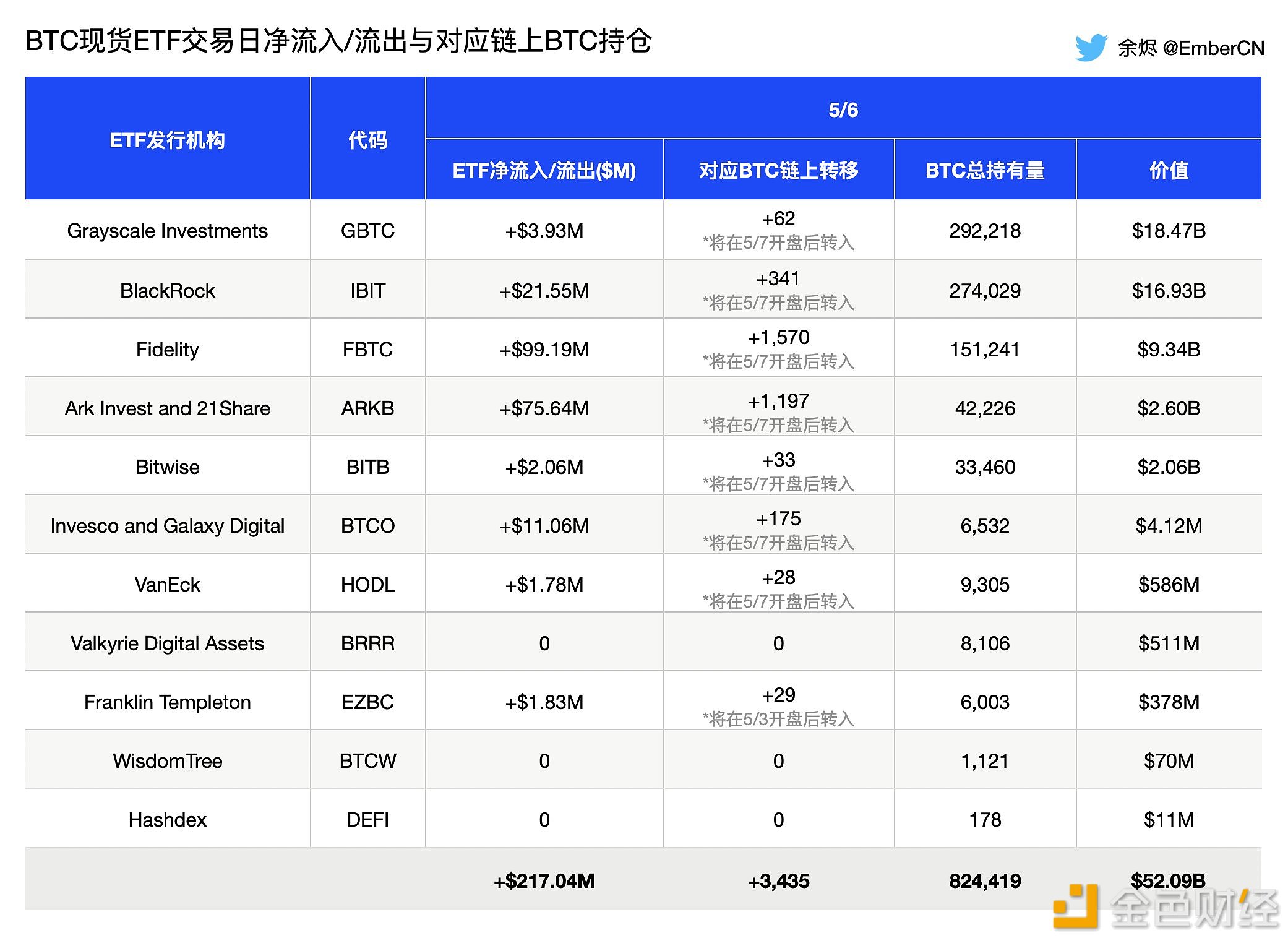
Task: Click the IBIT code for BlackRock
Action: 367,290
